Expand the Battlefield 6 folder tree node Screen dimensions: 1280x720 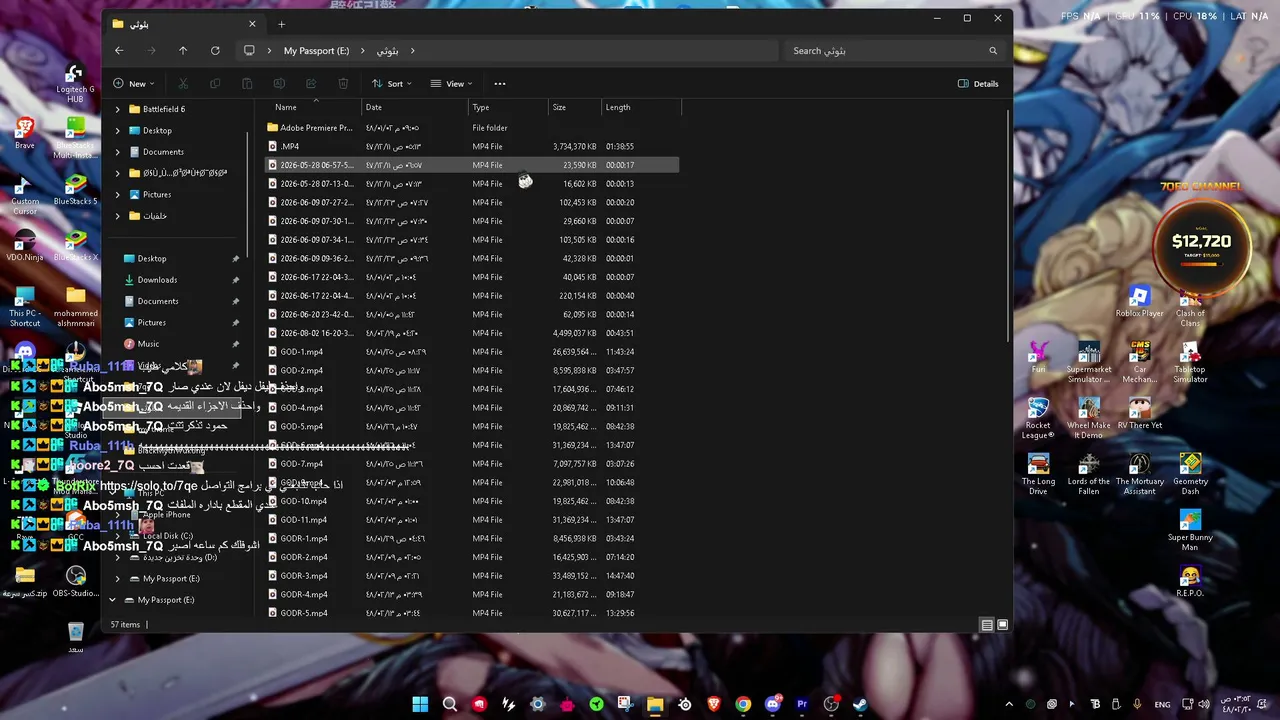coord(118,109)
